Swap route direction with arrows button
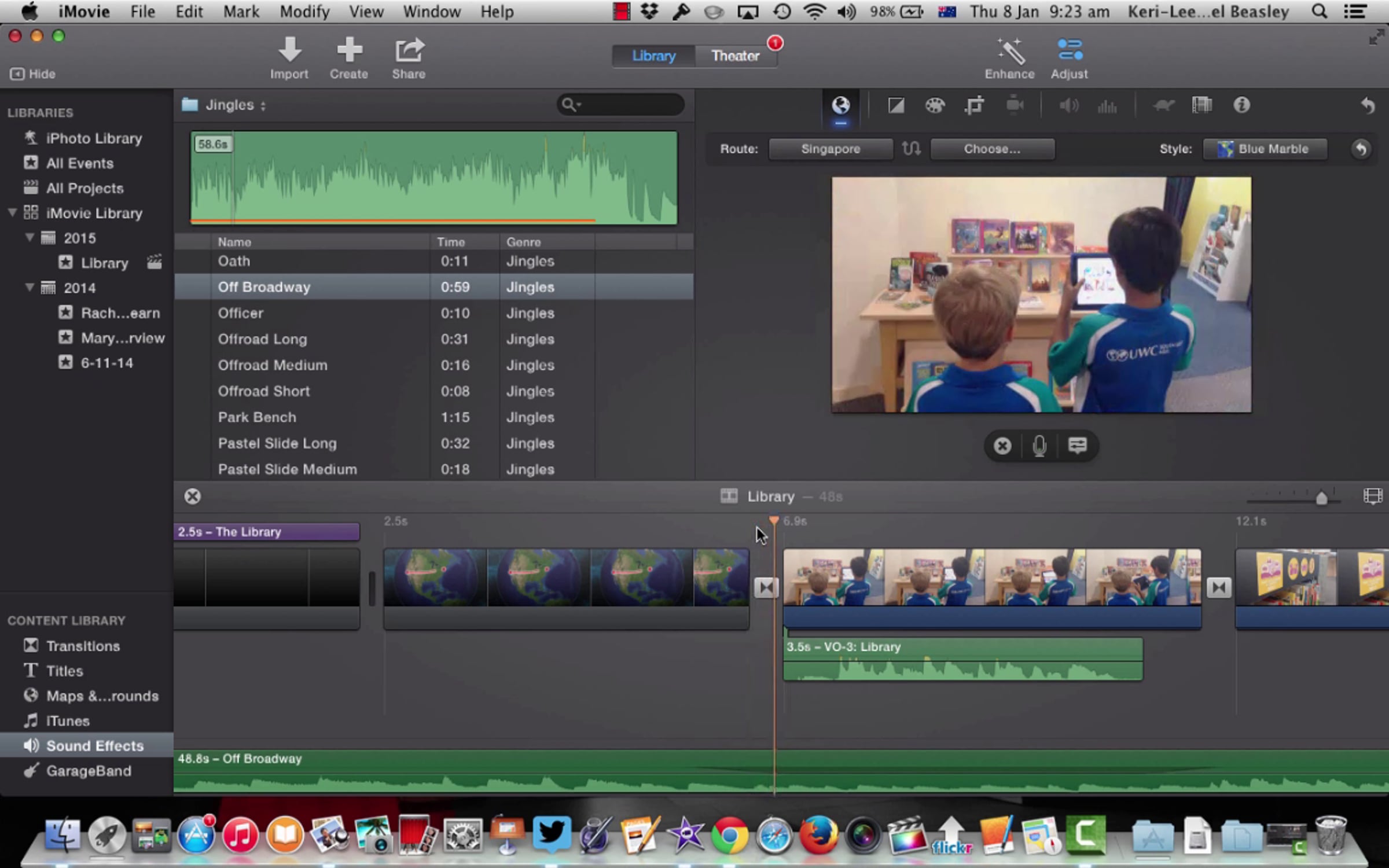Screen dimensions: 1389x868 (912, 149)
